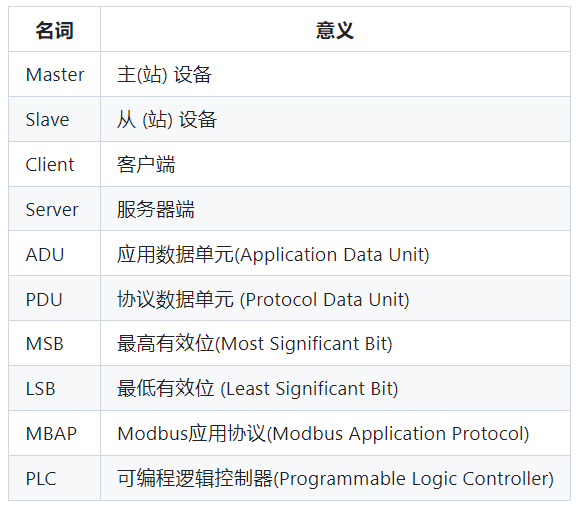Click the 意义 column header

tap(335, 30)
